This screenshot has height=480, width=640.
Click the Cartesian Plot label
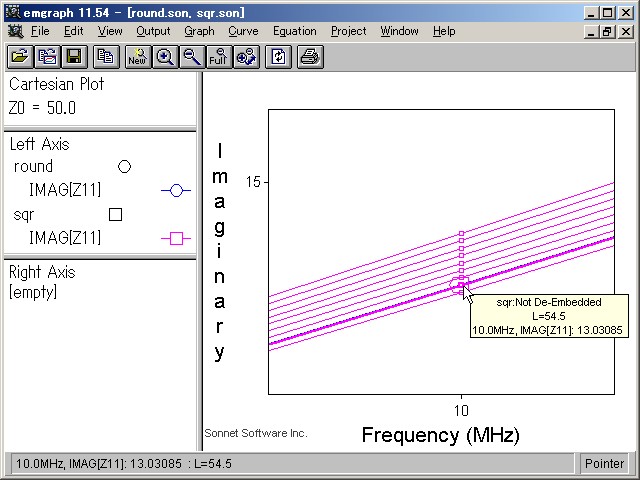57,84
